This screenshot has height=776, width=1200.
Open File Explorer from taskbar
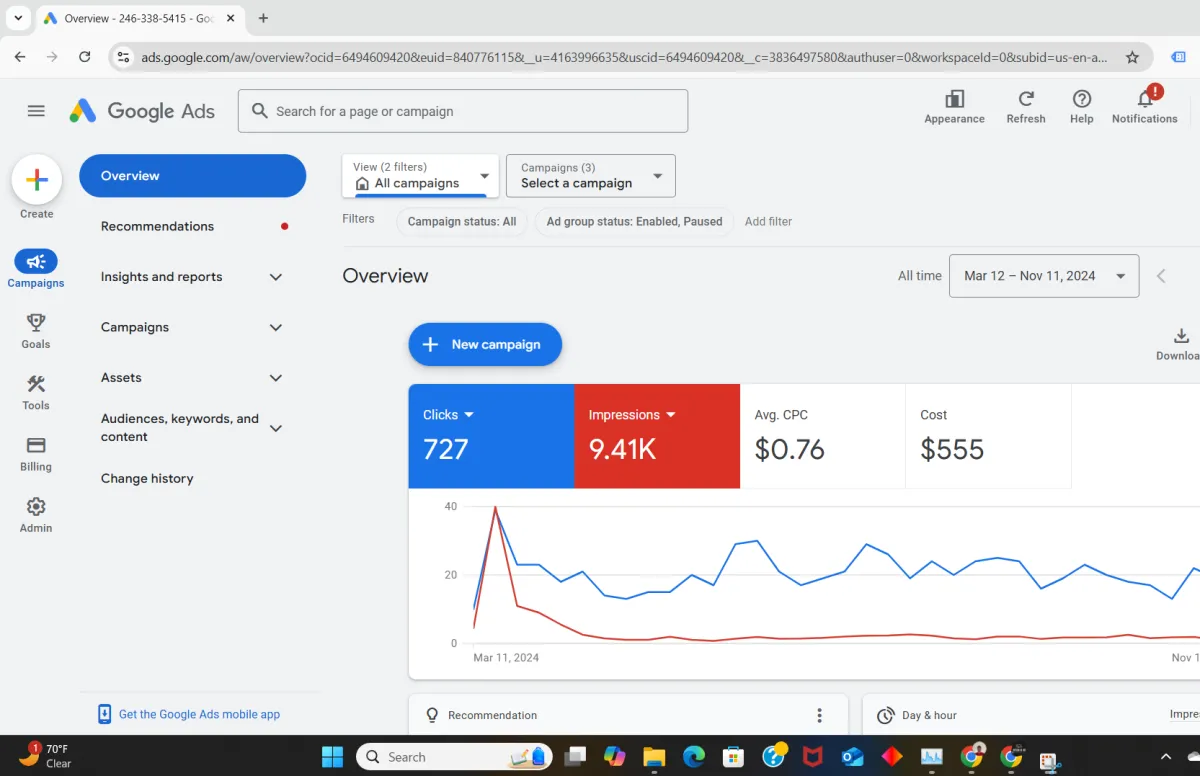(x=654, y=756)
